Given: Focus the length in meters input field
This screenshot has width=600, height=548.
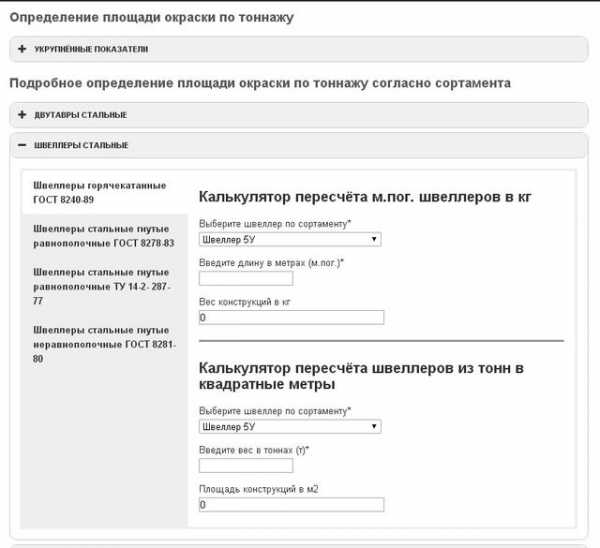Looking at the screenshot, I should [x=246, y=278].
